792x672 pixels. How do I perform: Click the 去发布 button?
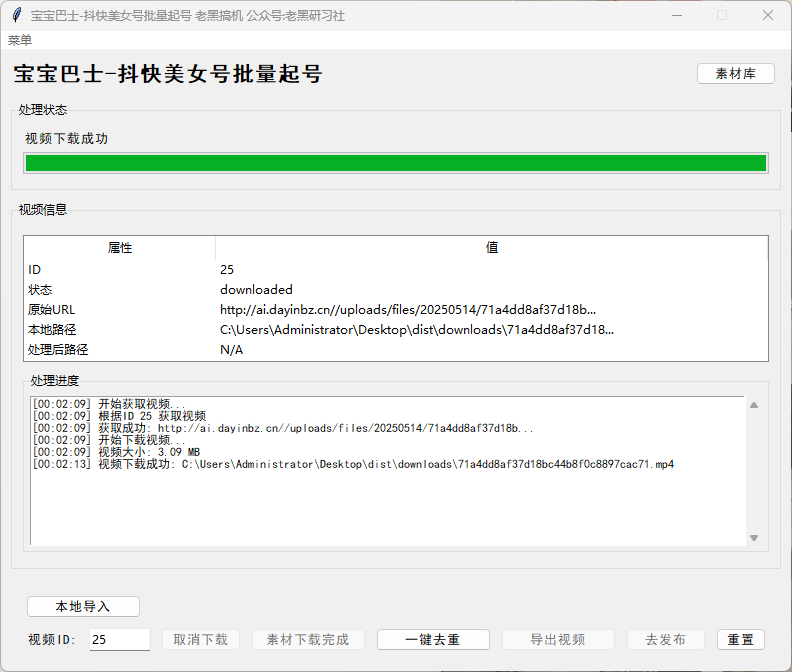click(666, 640)
